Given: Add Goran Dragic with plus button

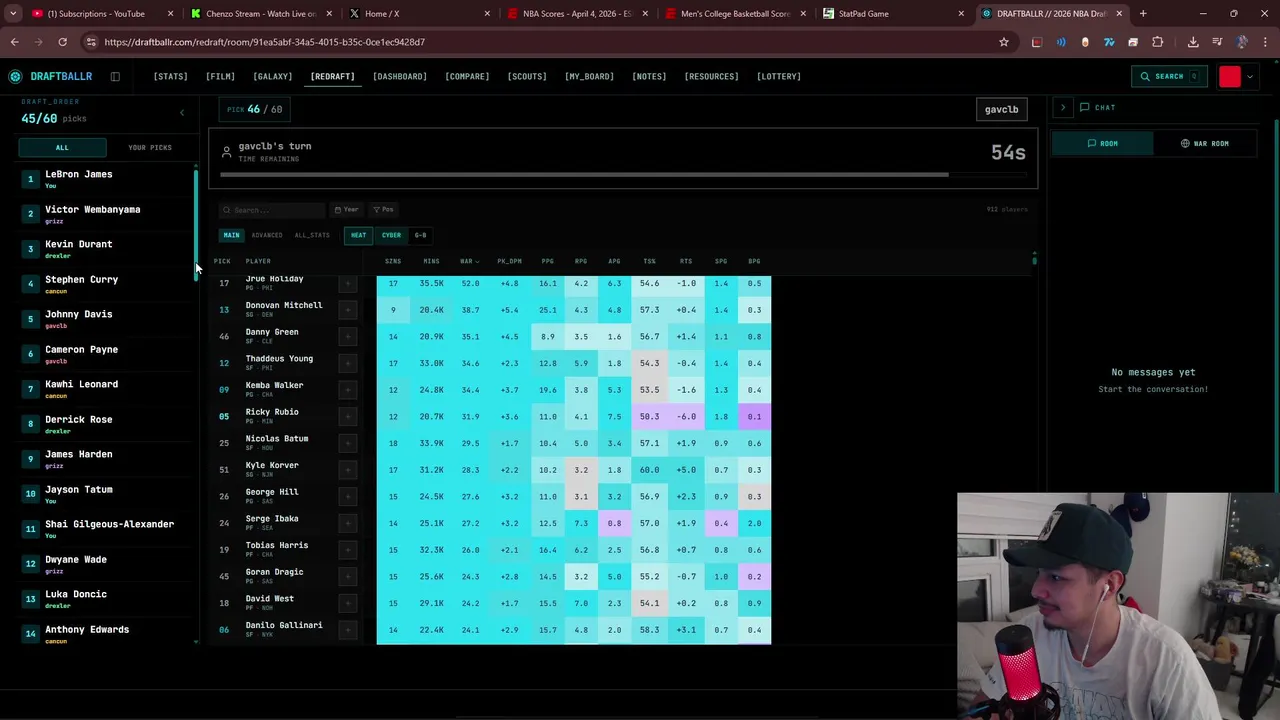Looking at the screenshot, I should click(348, 577).
